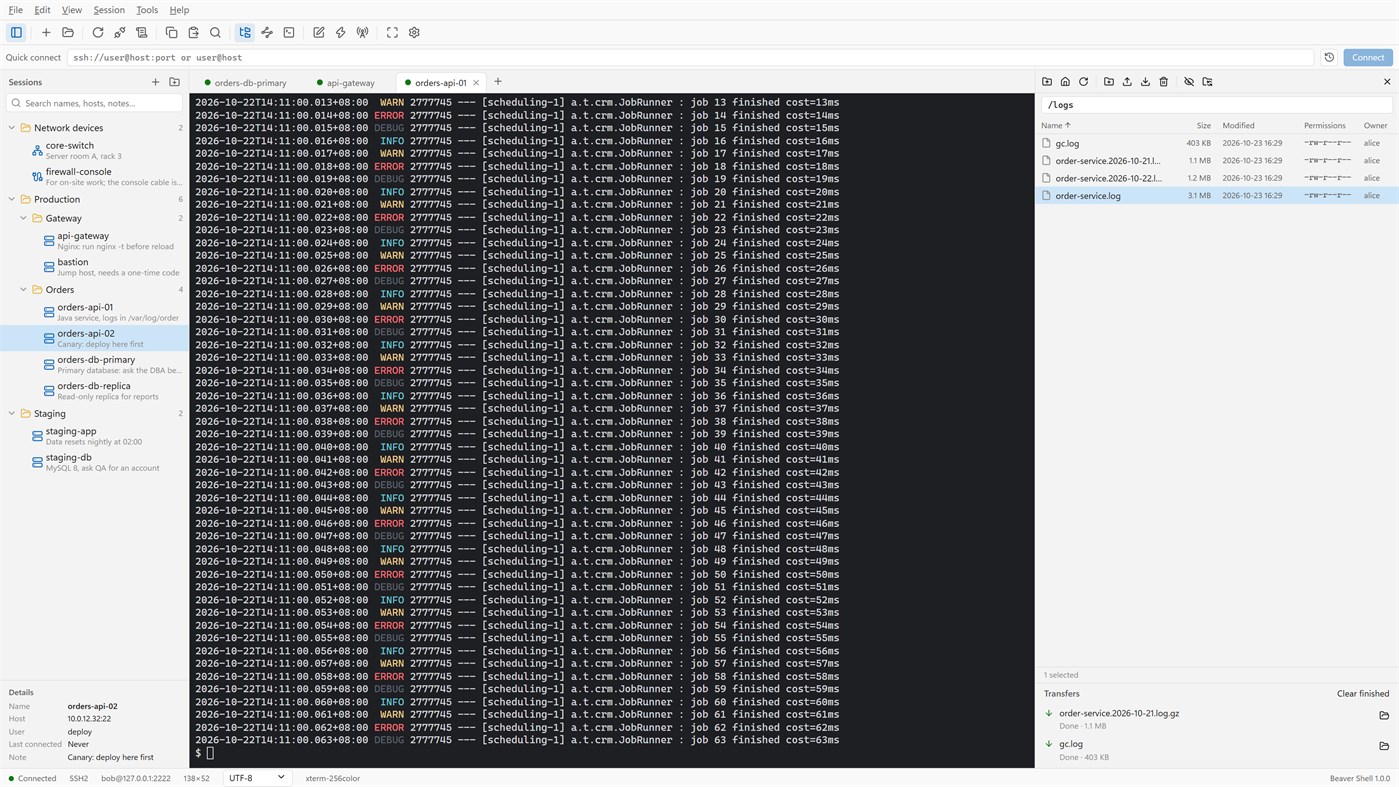Click the reconnect refresh icon in the main toolbar
Viewport: 1399px width, 787px height.
click(x=98, y=33)
